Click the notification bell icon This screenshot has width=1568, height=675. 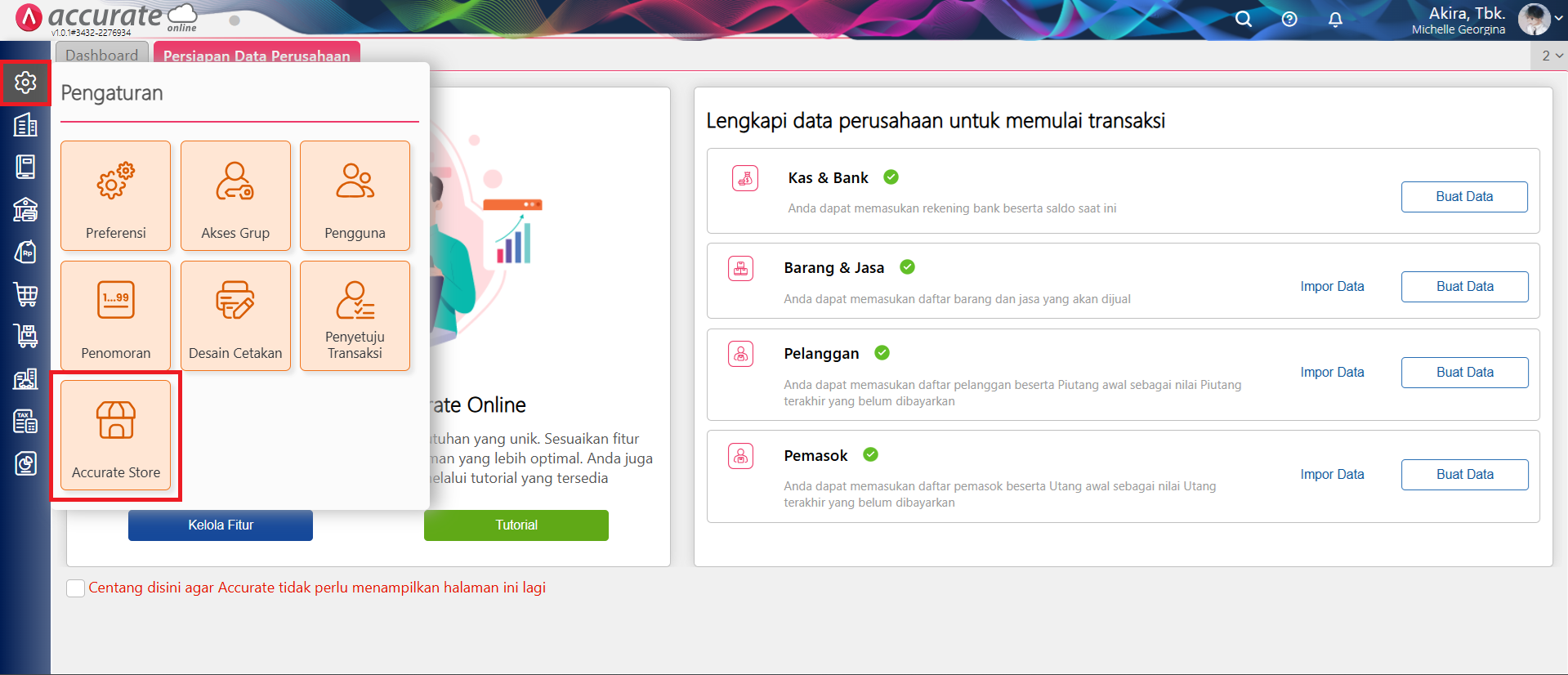pos(1335,20)
